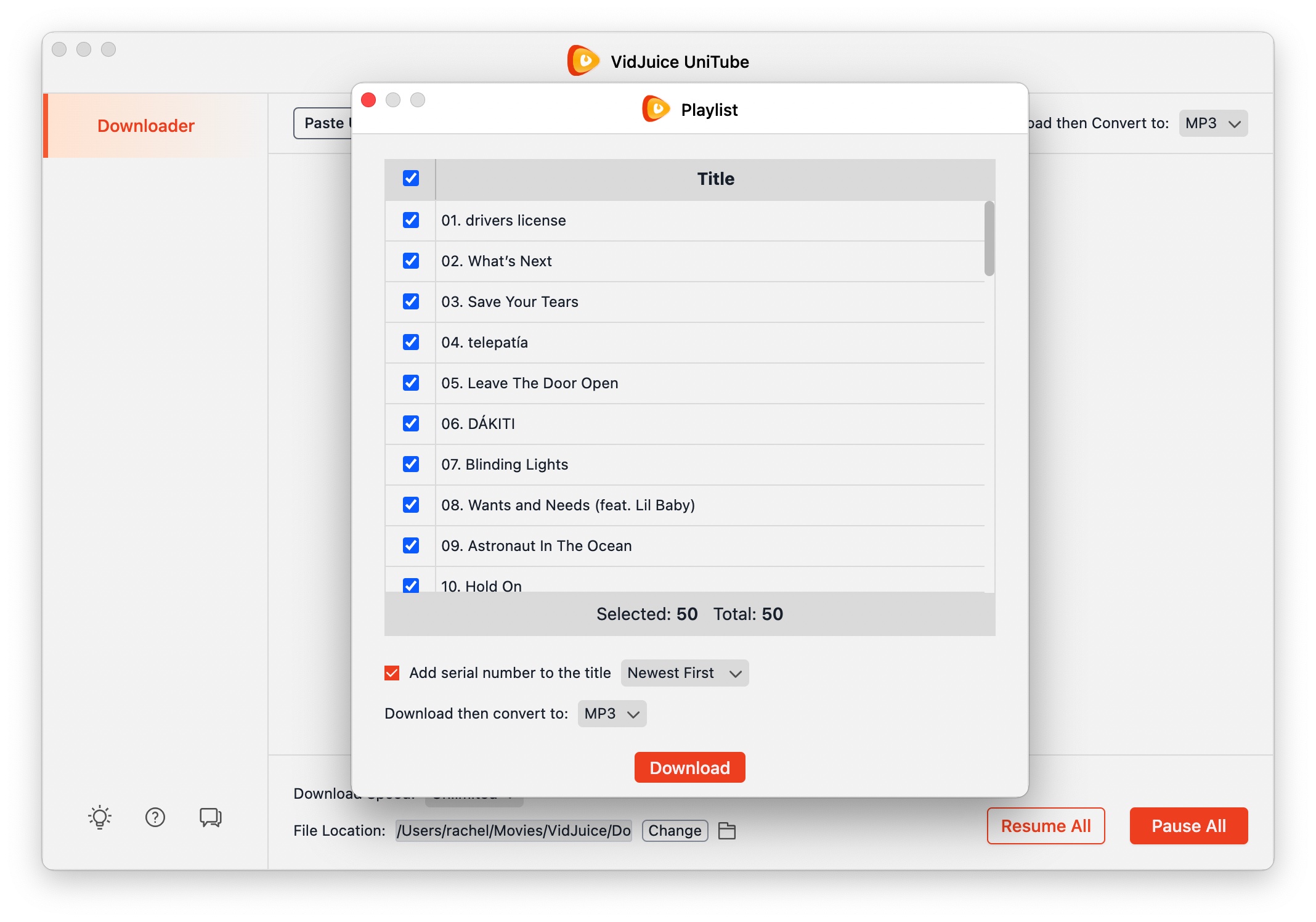
Task: Select the '03. Save Your Tears' title
Action: (x=510, y=302)
